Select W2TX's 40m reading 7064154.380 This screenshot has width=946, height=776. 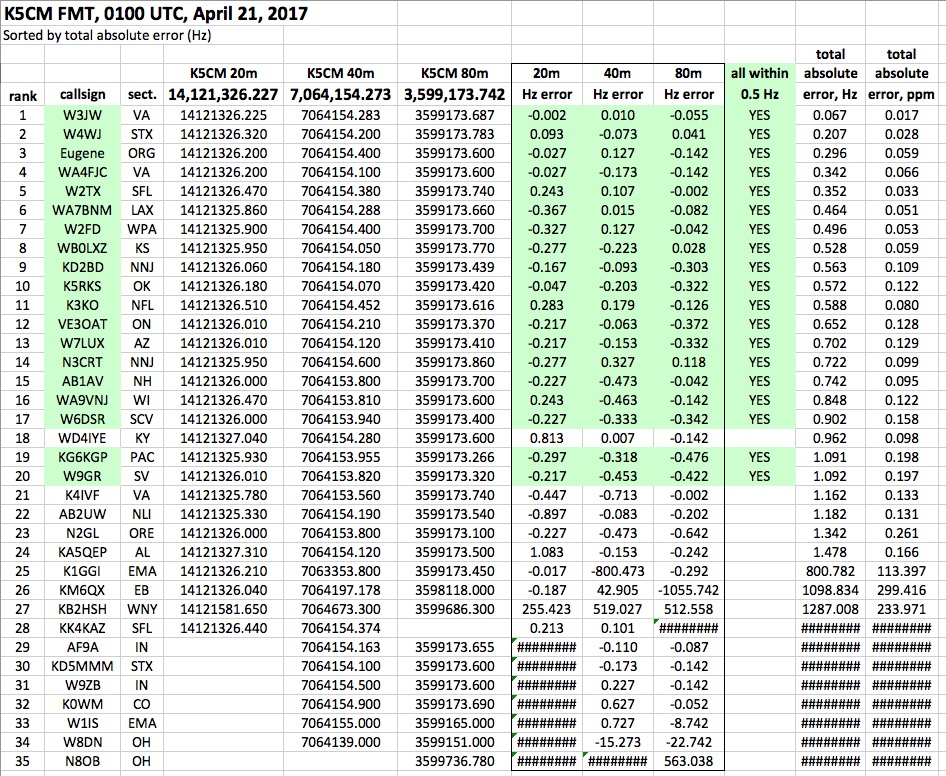[x=340, y=191]
